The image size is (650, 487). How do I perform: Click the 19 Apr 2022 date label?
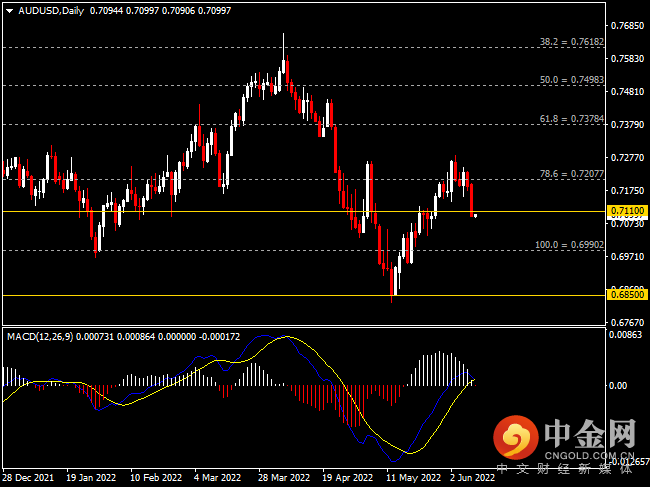(x=347, y=478)
